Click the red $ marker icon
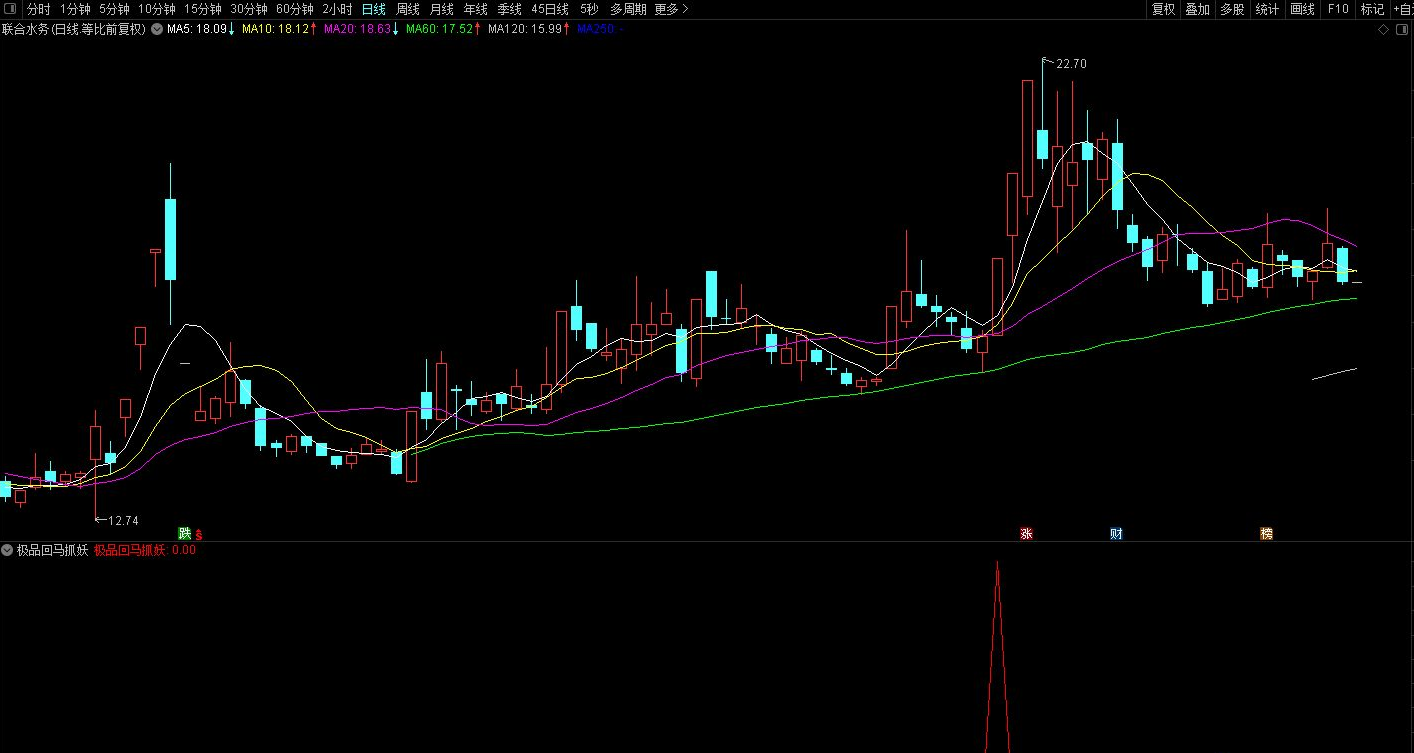This screenshot has width=1414, height=753. pos(198,534)
